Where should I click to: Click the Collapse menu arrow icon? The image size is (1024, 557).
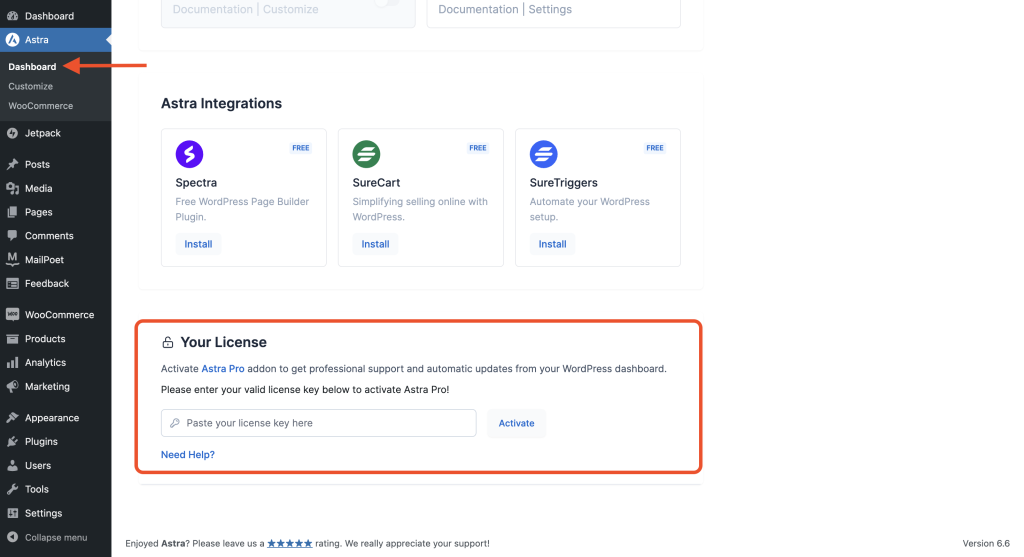pos(12,537)
